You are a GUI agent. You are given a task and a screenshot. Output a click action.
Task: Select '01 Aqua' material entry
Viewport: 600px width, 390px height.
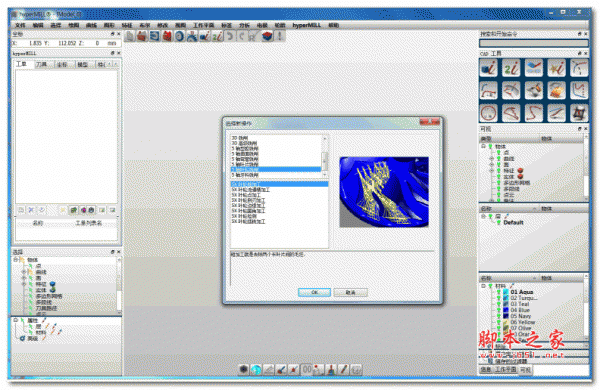click(x=522, y=292)
